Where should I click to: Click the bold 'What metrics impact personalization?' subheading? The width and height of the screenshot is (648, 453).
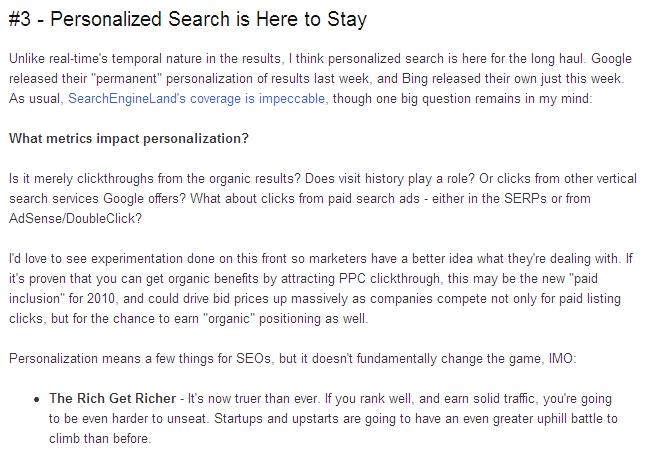pyautogui.click(x=129, y=138)
